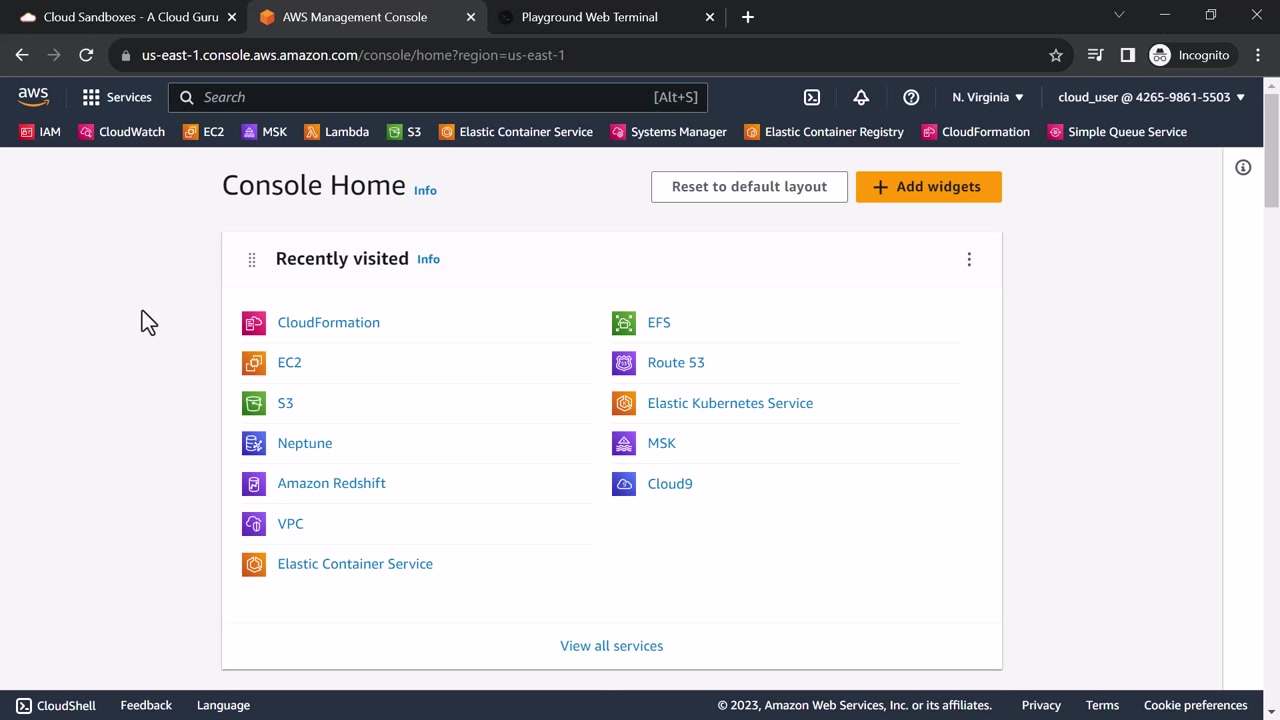Click the Info link beside Console Home
Viewport: 1280px width, 720px height.
pos(425,190)
